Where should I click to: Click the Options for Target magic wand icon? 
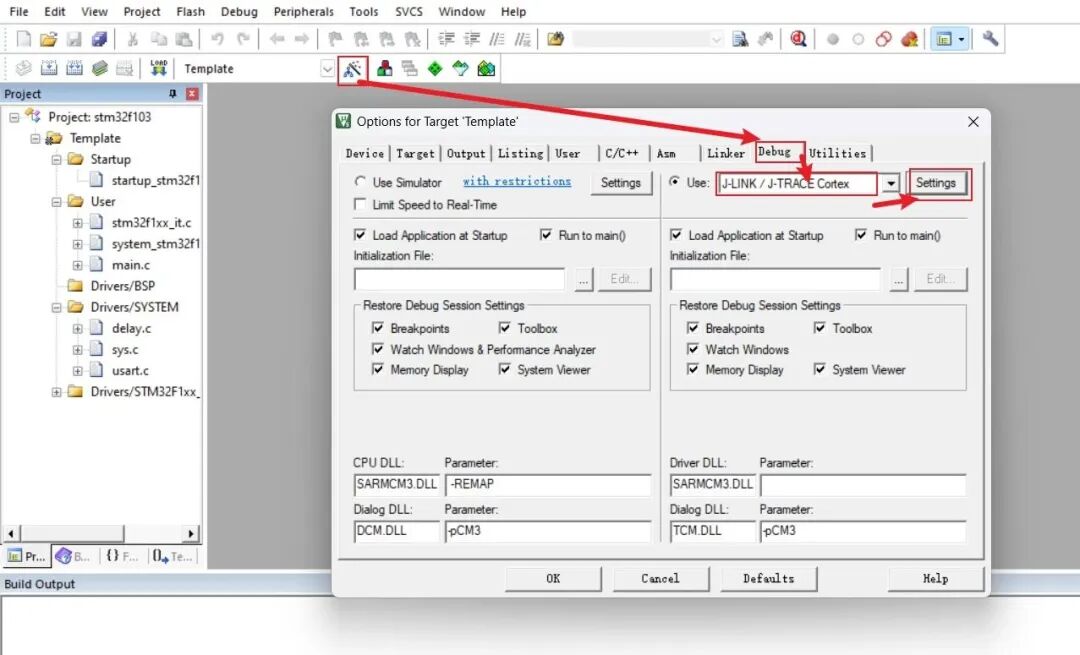(x=352, y=68)
